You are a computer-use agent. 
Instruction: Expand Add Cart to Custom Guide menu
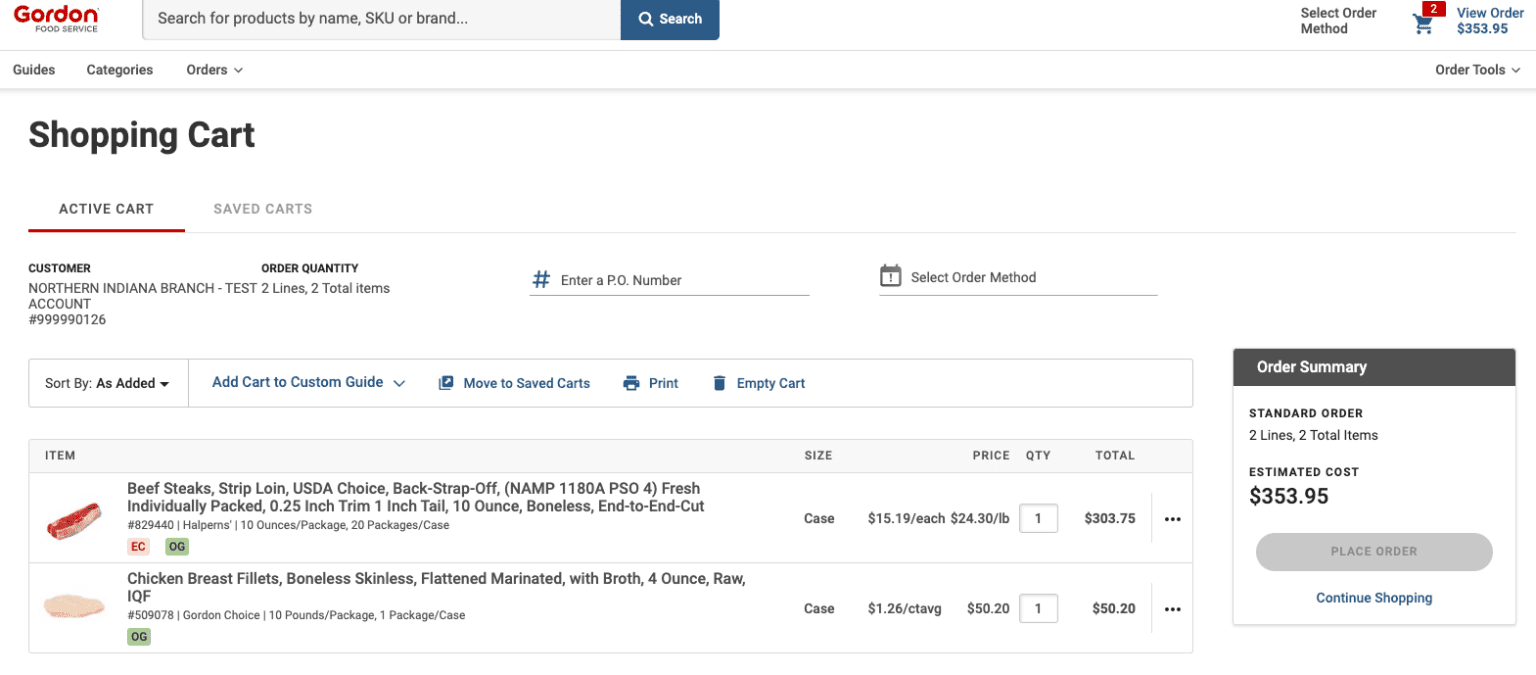coord(308,383)
